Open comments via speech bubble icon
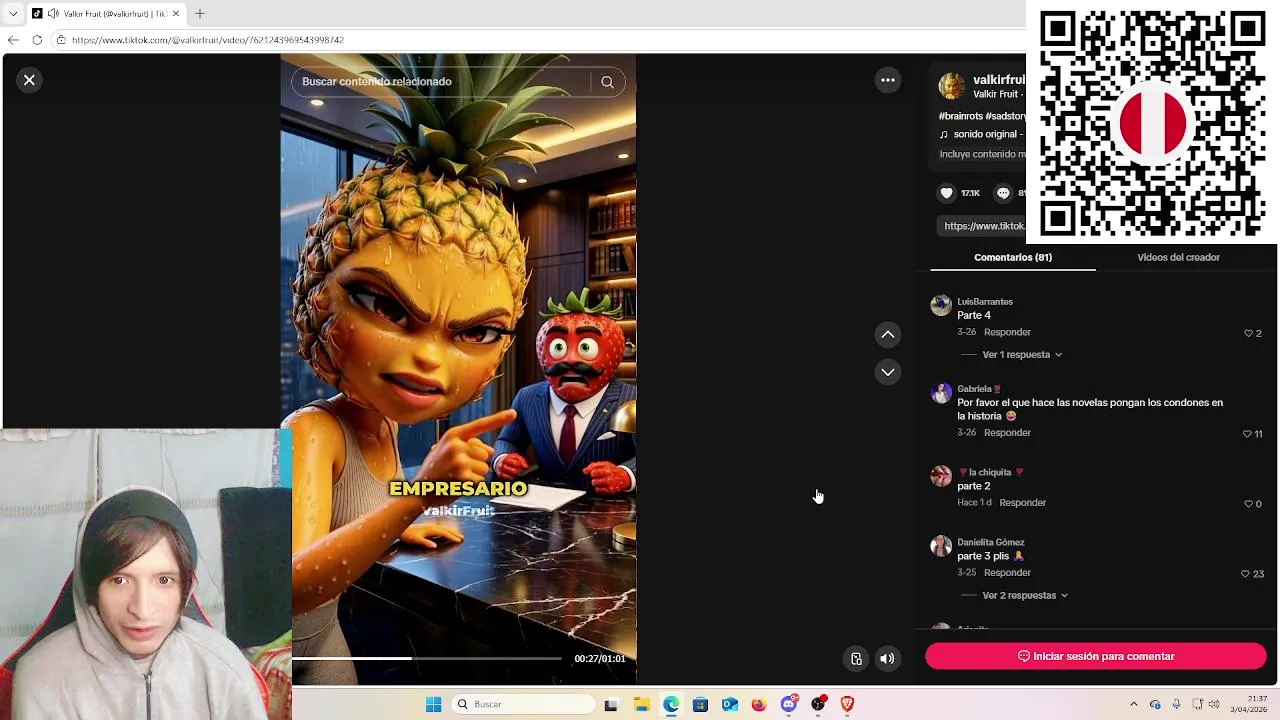 pyautogui.click(x=1003, y=193)
